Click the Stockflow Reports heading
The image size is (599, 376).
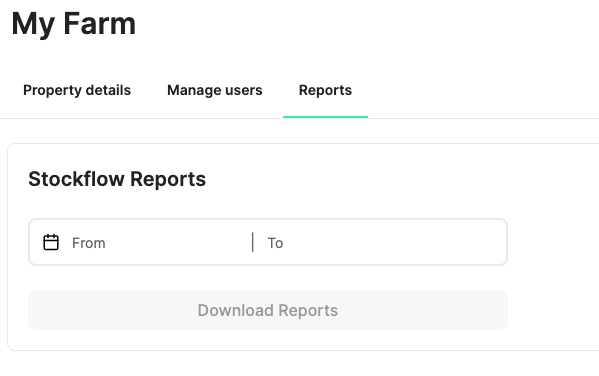point(117,179)
